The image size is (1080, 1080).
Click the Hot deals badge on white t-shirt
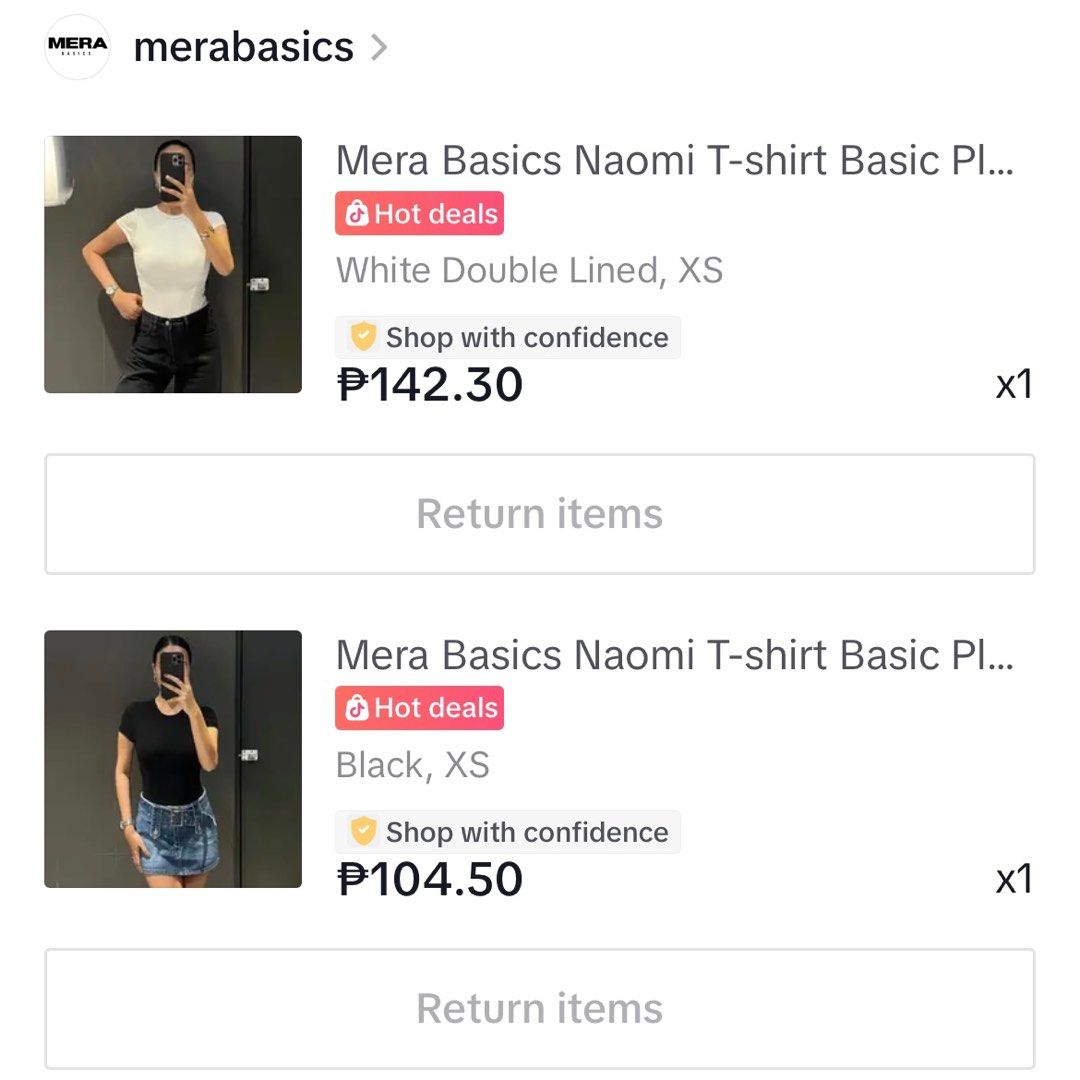pos(419,213)
